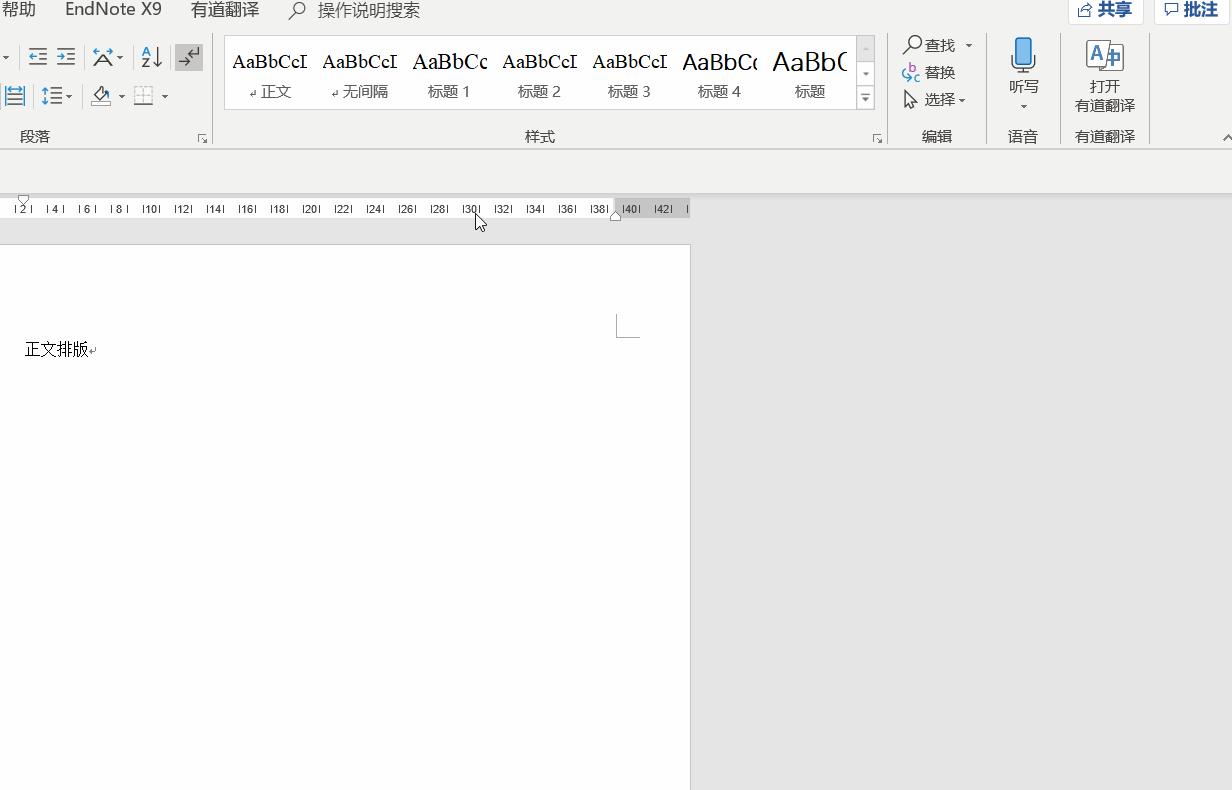Click the increase indent icon
This screenshot has height=790, width=1232.
[x=66, y=57]
